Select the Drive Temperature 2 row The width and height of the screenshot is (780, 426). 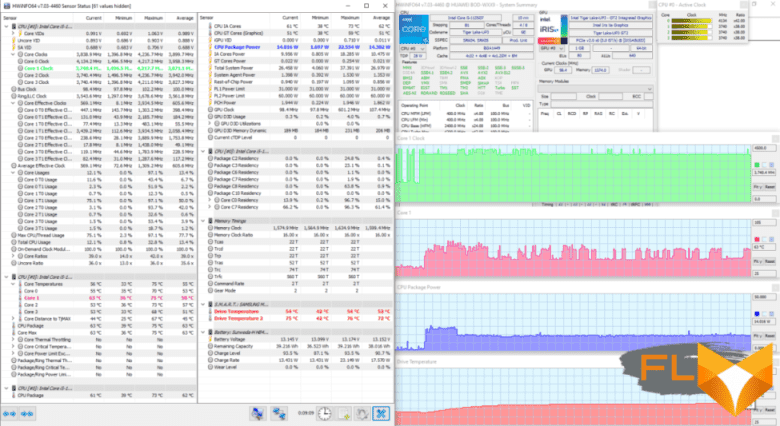pyautogui.click(x=296, y=319)
